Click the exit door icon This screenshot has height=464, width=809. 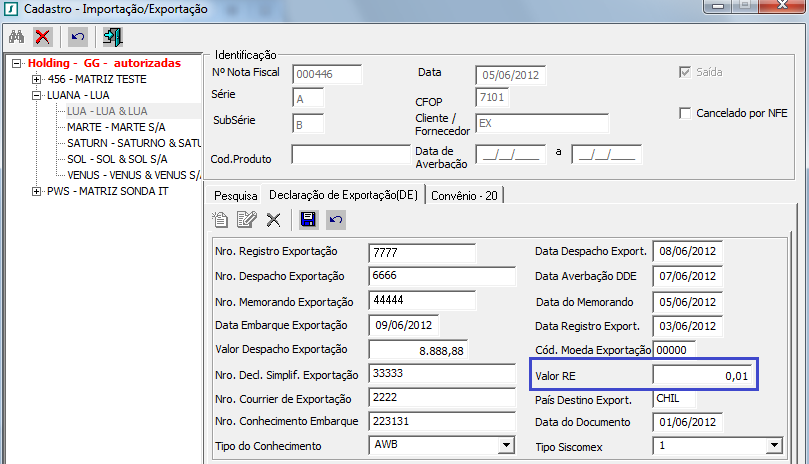tap(112, 37)
